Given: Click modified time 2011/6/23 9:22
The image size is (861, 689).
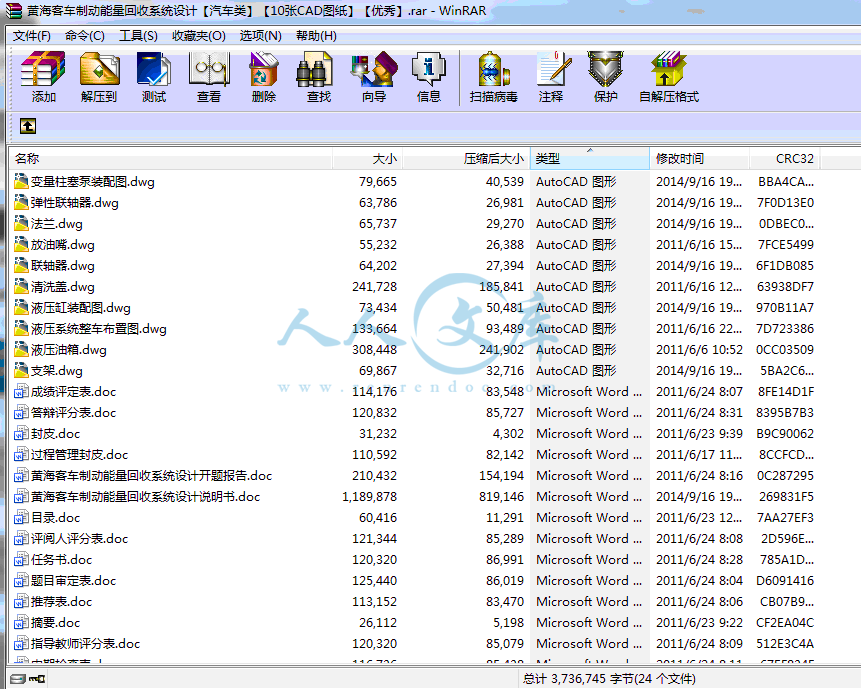Looking at the screenshot, I should [x=699, y=623].
